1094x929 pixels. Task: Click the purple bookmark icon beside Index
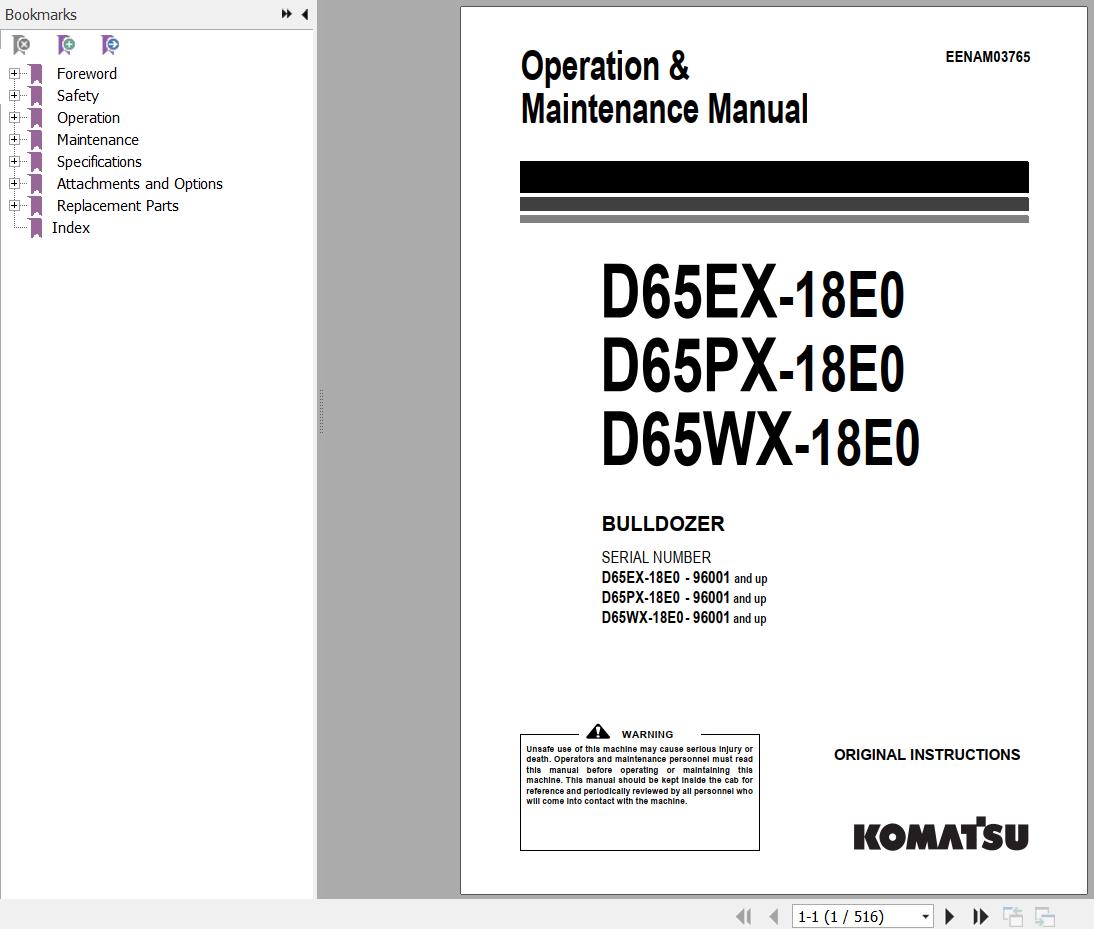click(36, 227)
